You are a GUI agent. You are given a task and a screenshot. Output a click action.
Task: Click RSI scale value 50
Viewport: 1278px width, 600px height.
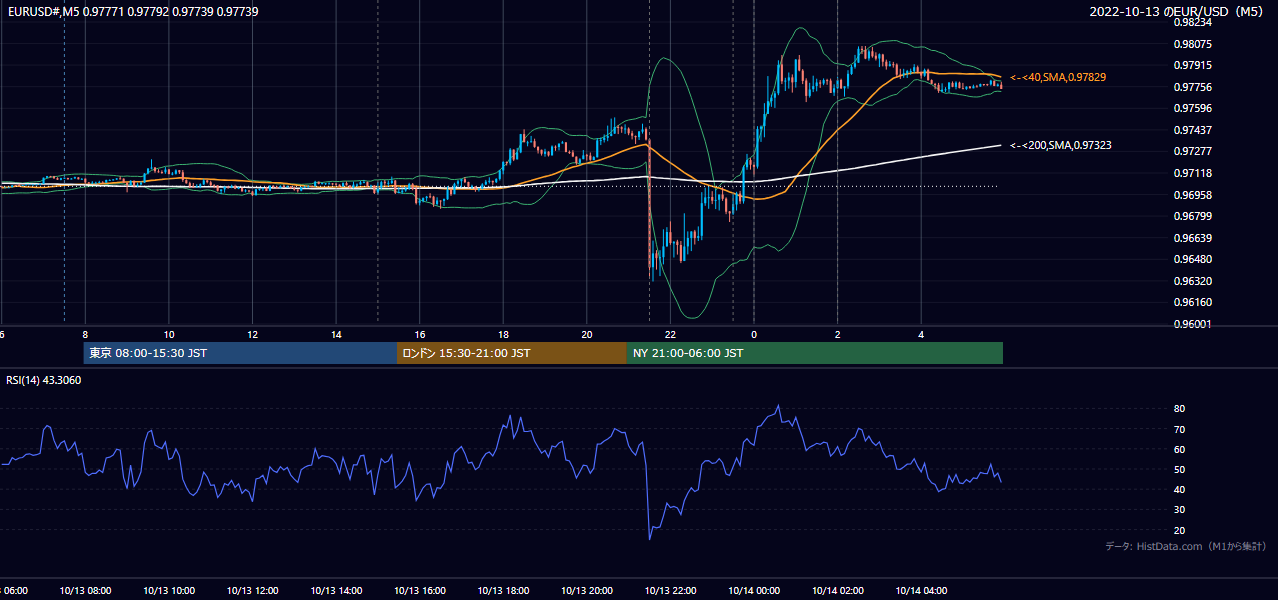pos(1179,469)
